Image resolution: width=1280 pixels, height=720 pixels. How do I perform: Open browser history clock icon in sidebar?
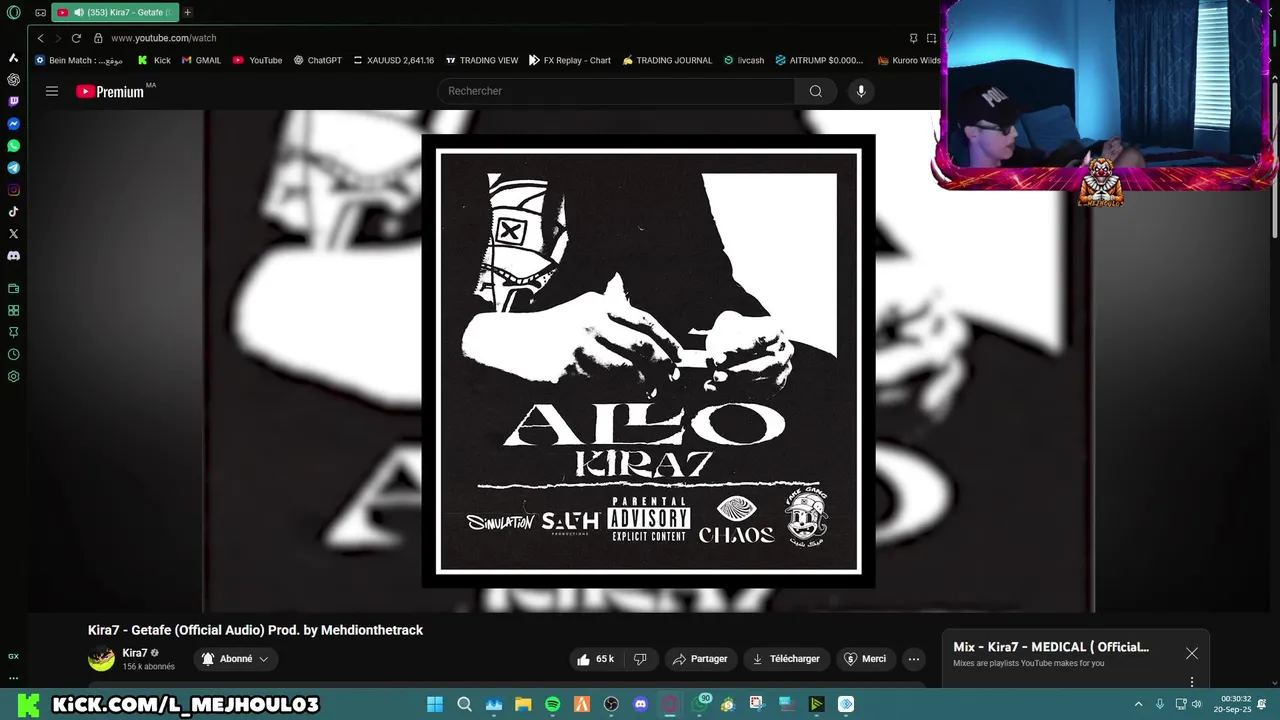pyautogui.click(x=13, y=354)
